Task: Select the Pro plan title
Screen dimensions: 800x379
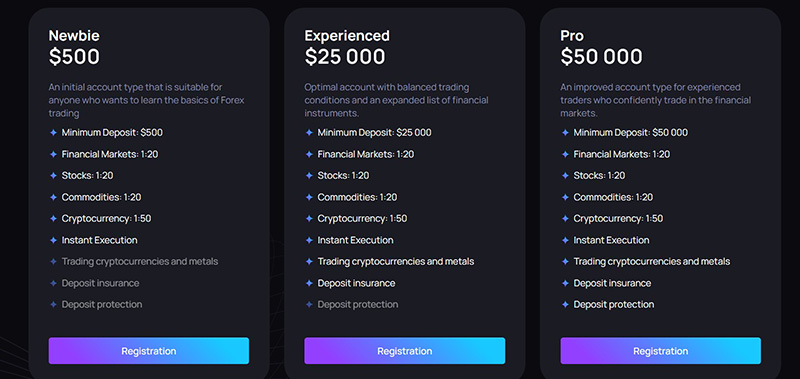Action: pos(572,35)
